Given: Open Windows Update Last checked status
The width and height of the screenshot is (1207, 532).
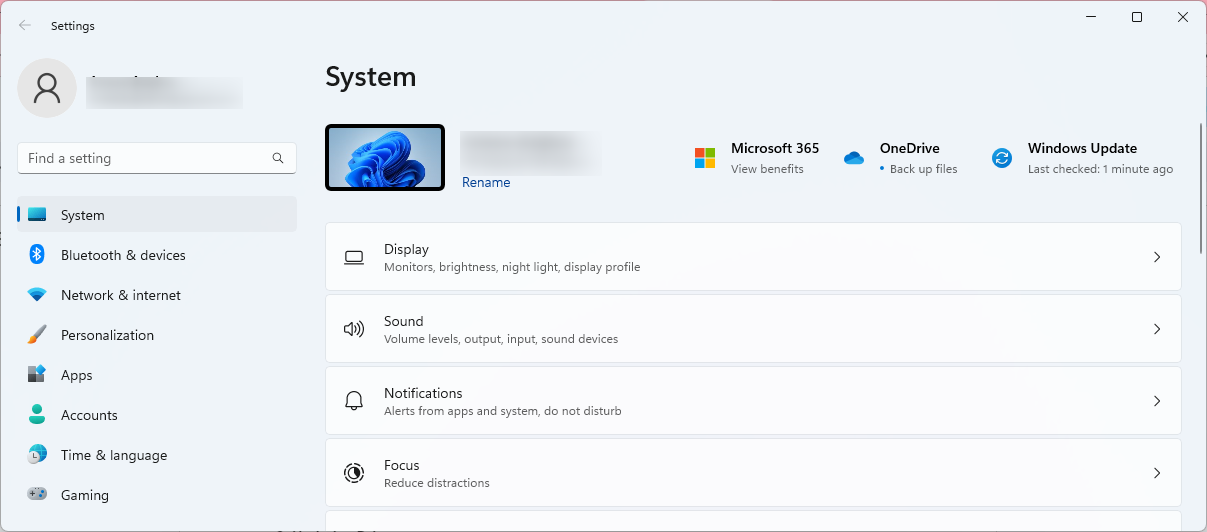Looking at the screenshot, I should pos(1100,169).
